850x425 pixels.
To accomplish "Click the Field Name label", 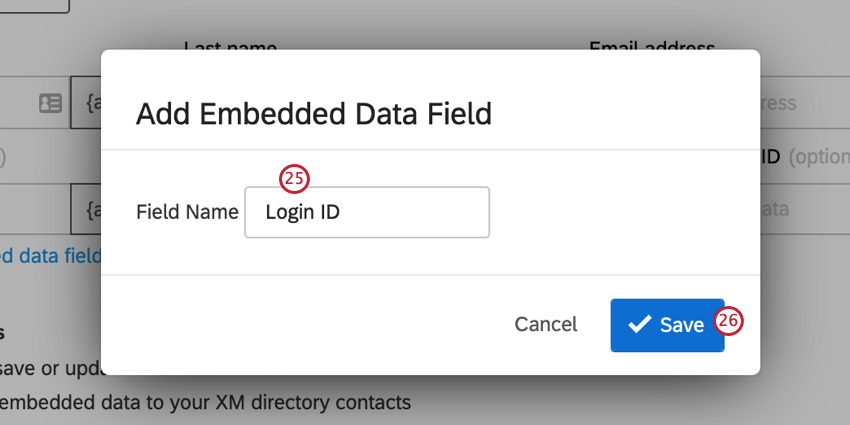I will click(187, 212).
